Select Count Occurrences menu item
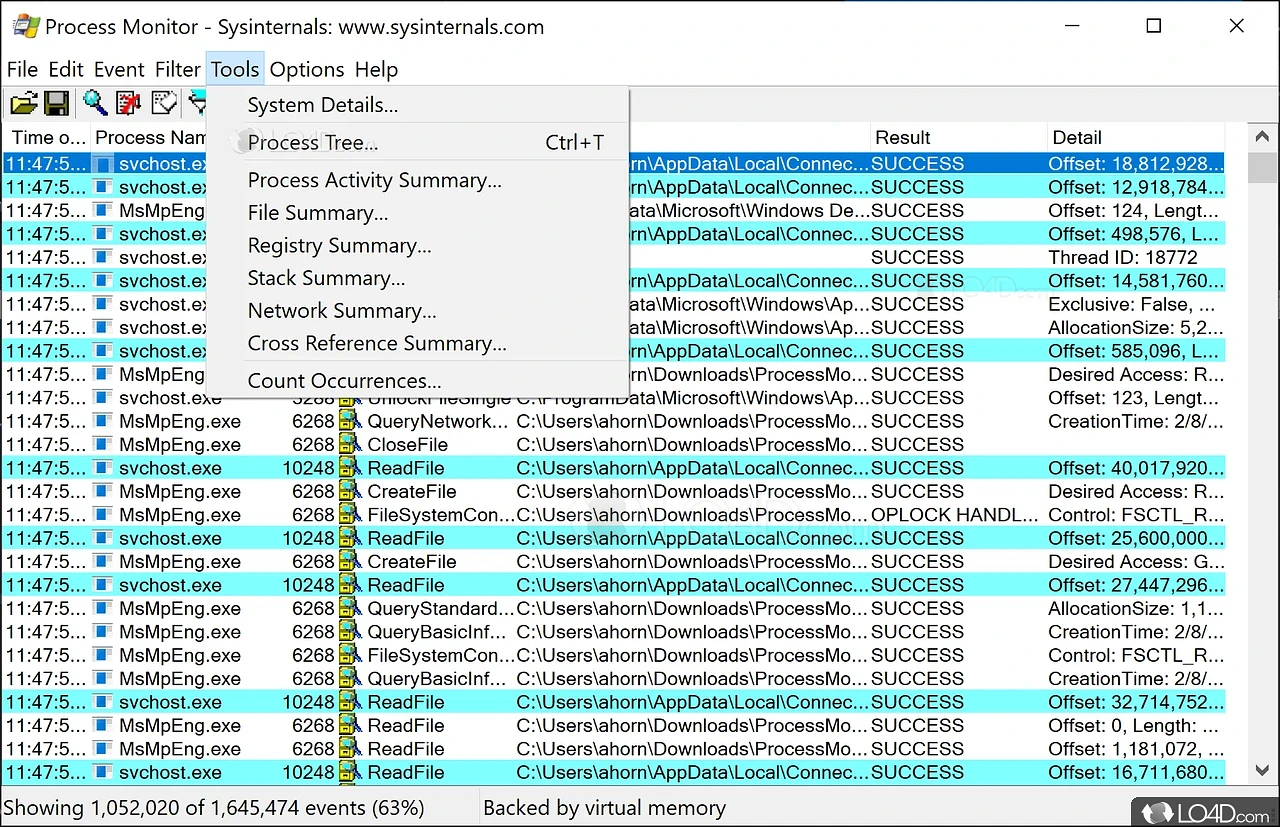This screenshot has height=827, width=1280. [344, 381]
